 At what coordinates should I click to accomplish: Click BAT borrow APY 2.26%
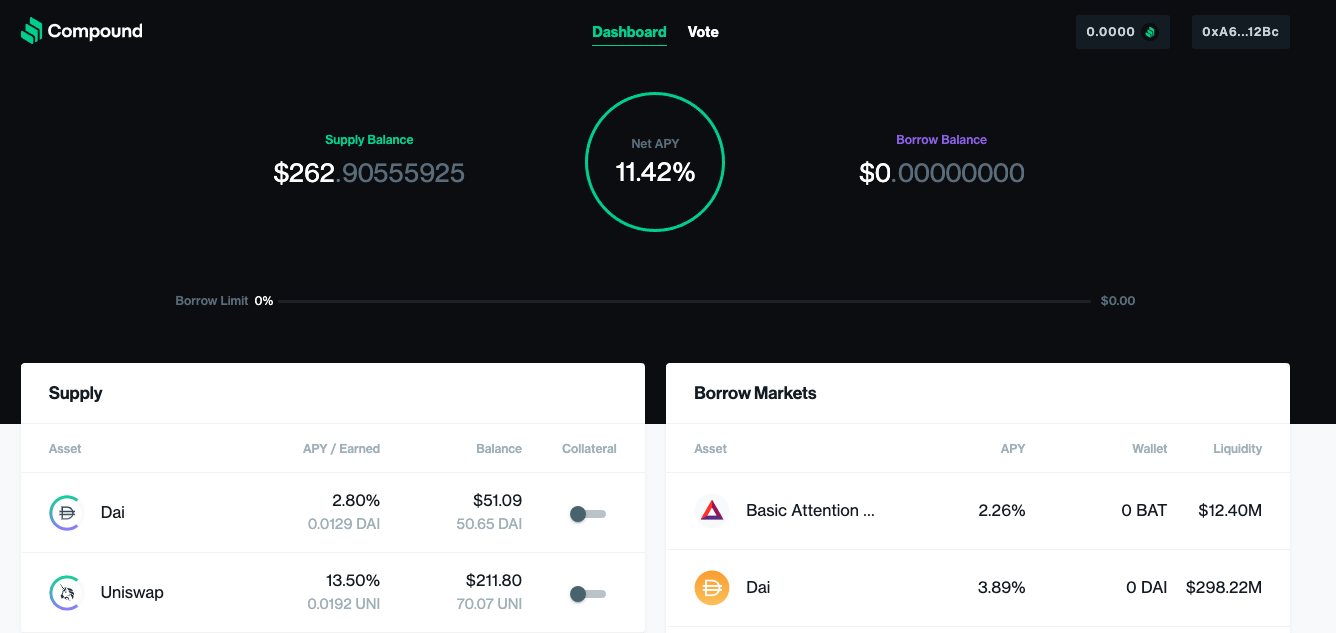click(x=1002, y=510)
